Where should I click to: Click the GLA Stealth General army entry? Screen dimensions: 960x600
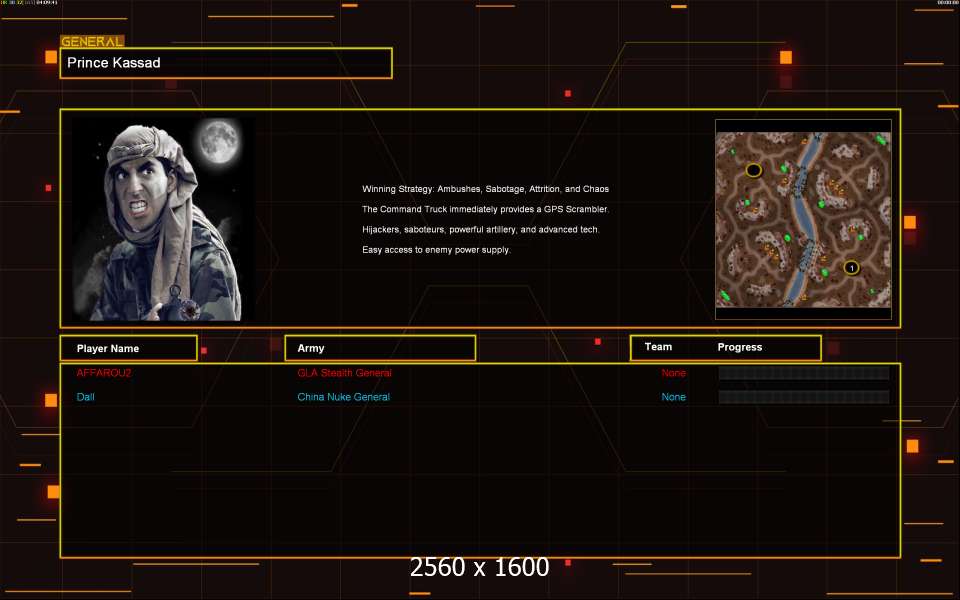coord(344,373)
